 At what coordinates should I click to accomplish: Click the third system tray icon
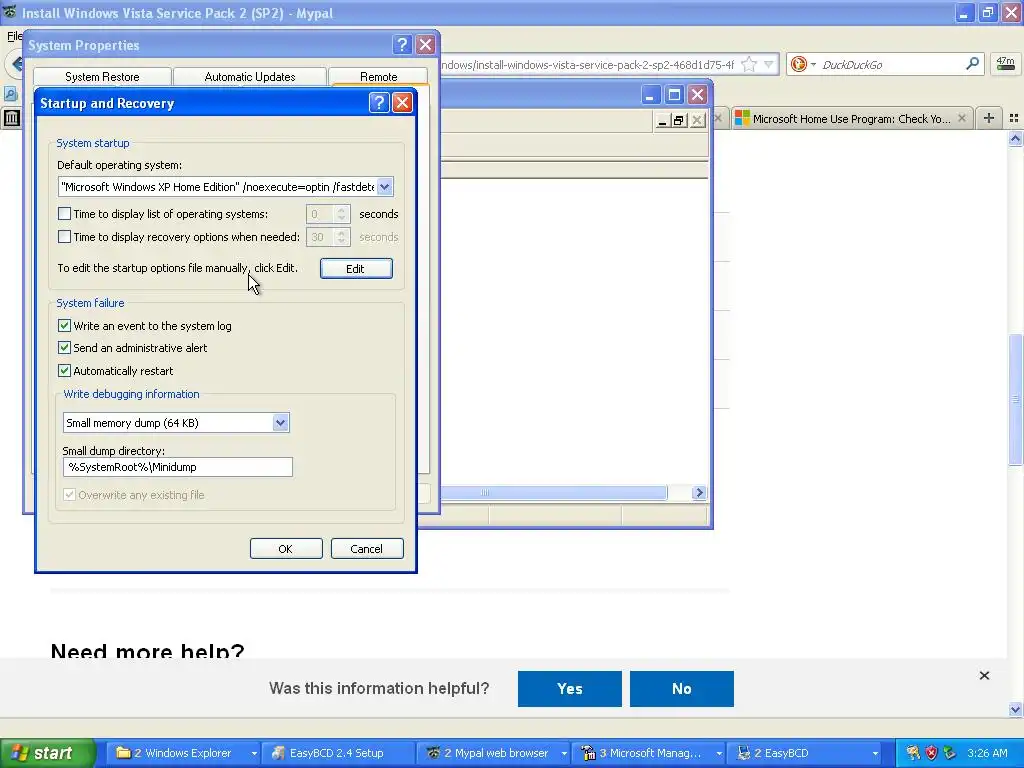click(x=950, y=753)
